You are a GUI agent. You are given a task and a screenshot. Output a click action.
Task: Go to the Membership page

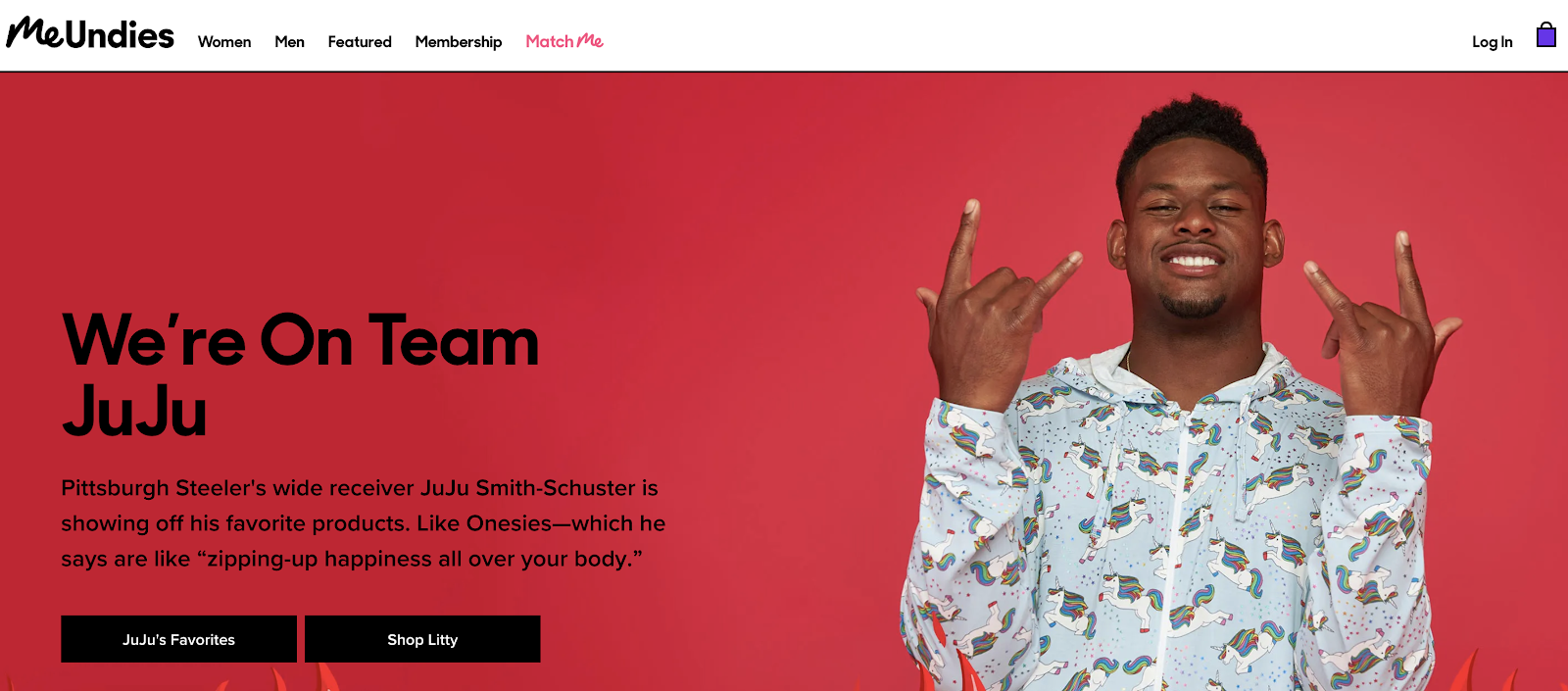(x=459, y=41)
